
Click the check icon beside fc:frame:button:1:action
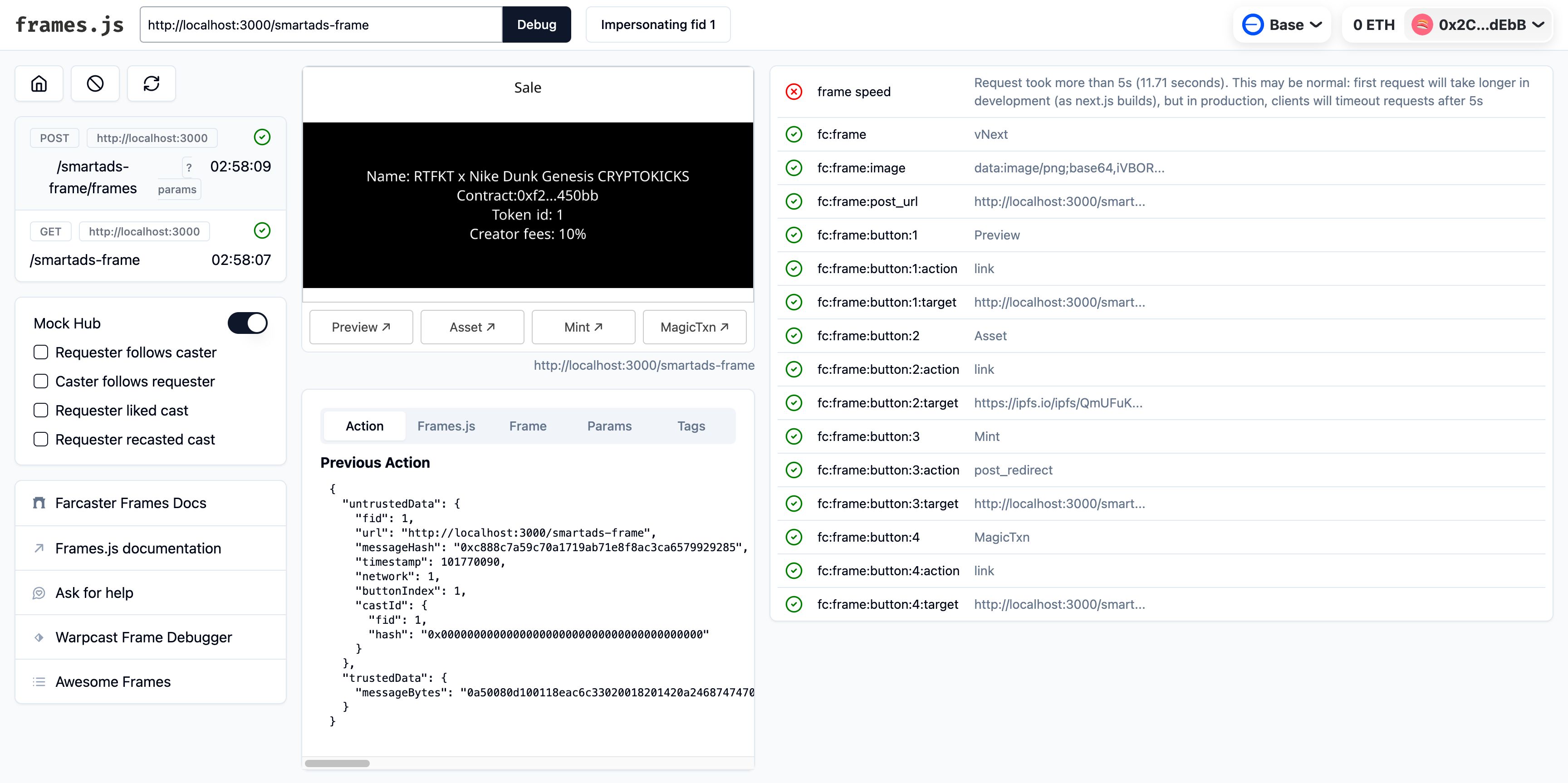click(x=794, y=268)
